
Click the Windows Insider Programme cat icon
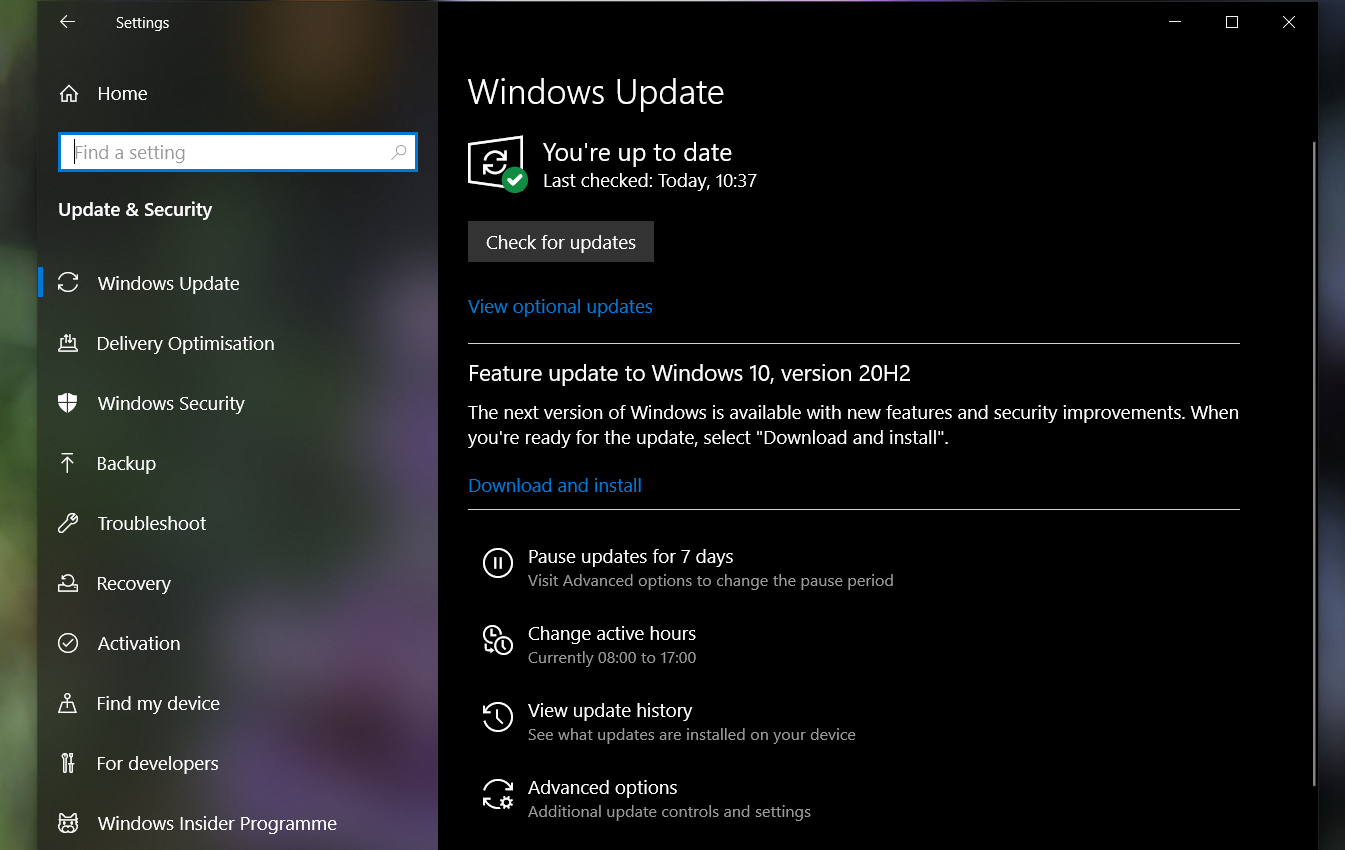pyautogui.click(x=68, y=823)
